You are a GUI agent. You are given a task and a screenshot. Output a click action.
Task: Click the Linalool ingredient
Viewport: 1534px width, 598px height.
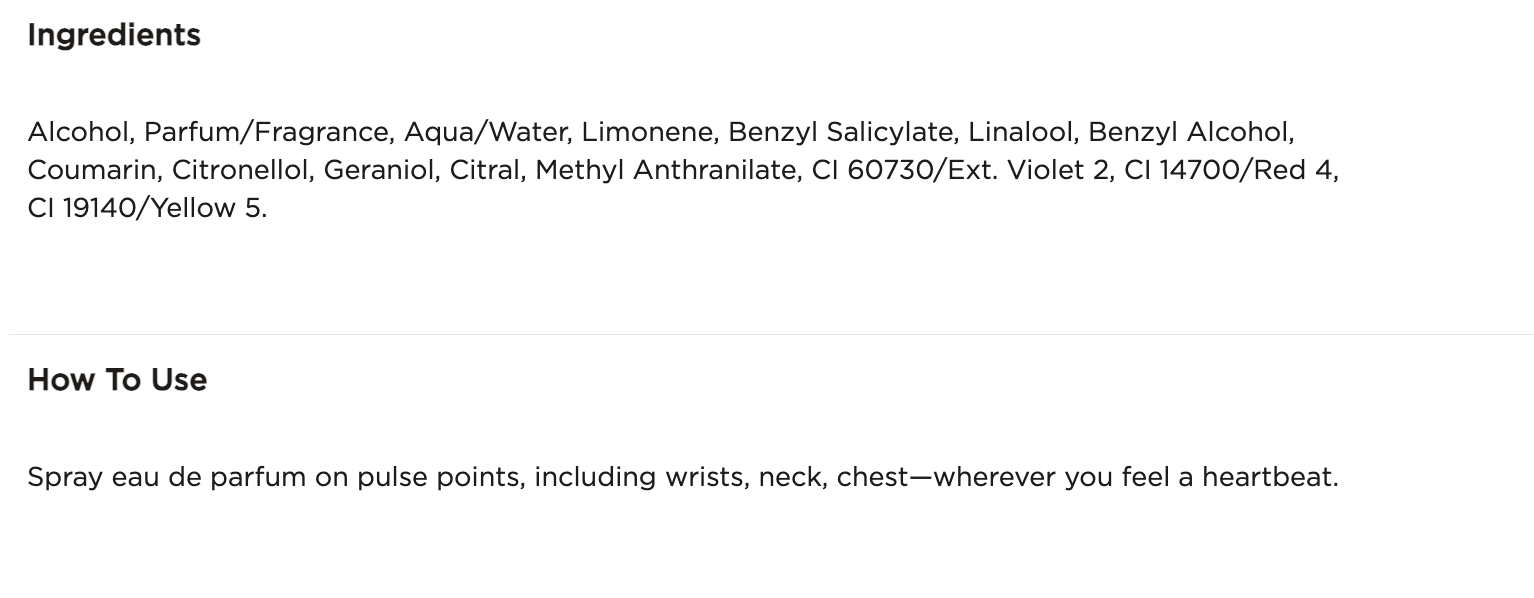[x=1020, y=132]
